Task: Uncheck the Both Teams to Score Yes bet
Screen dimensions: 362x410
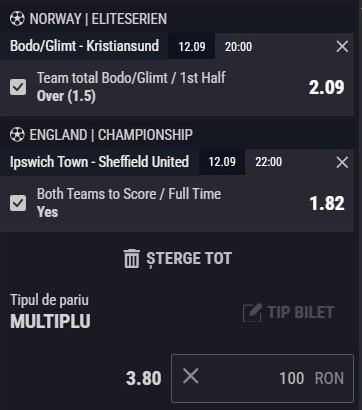Action: coord(18,203)
